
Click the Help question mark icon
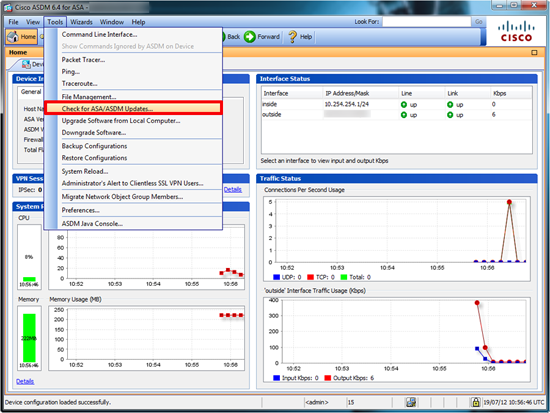point(292,36)
